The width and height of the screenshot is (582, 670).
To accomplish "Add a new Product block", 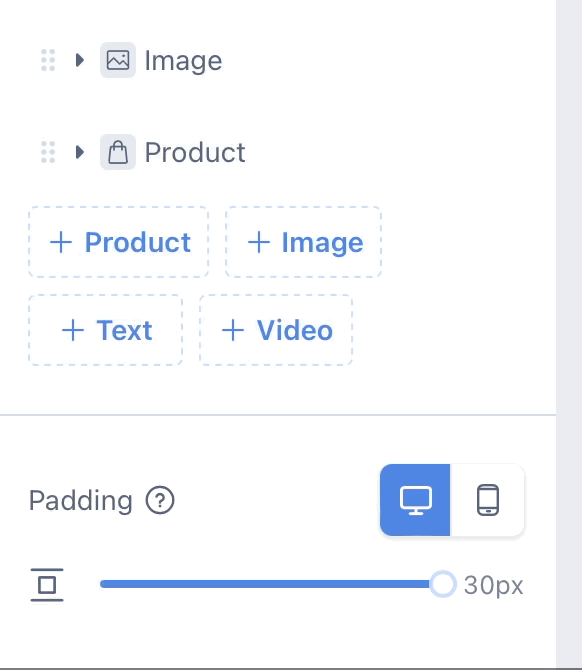I will coord(118,242).
